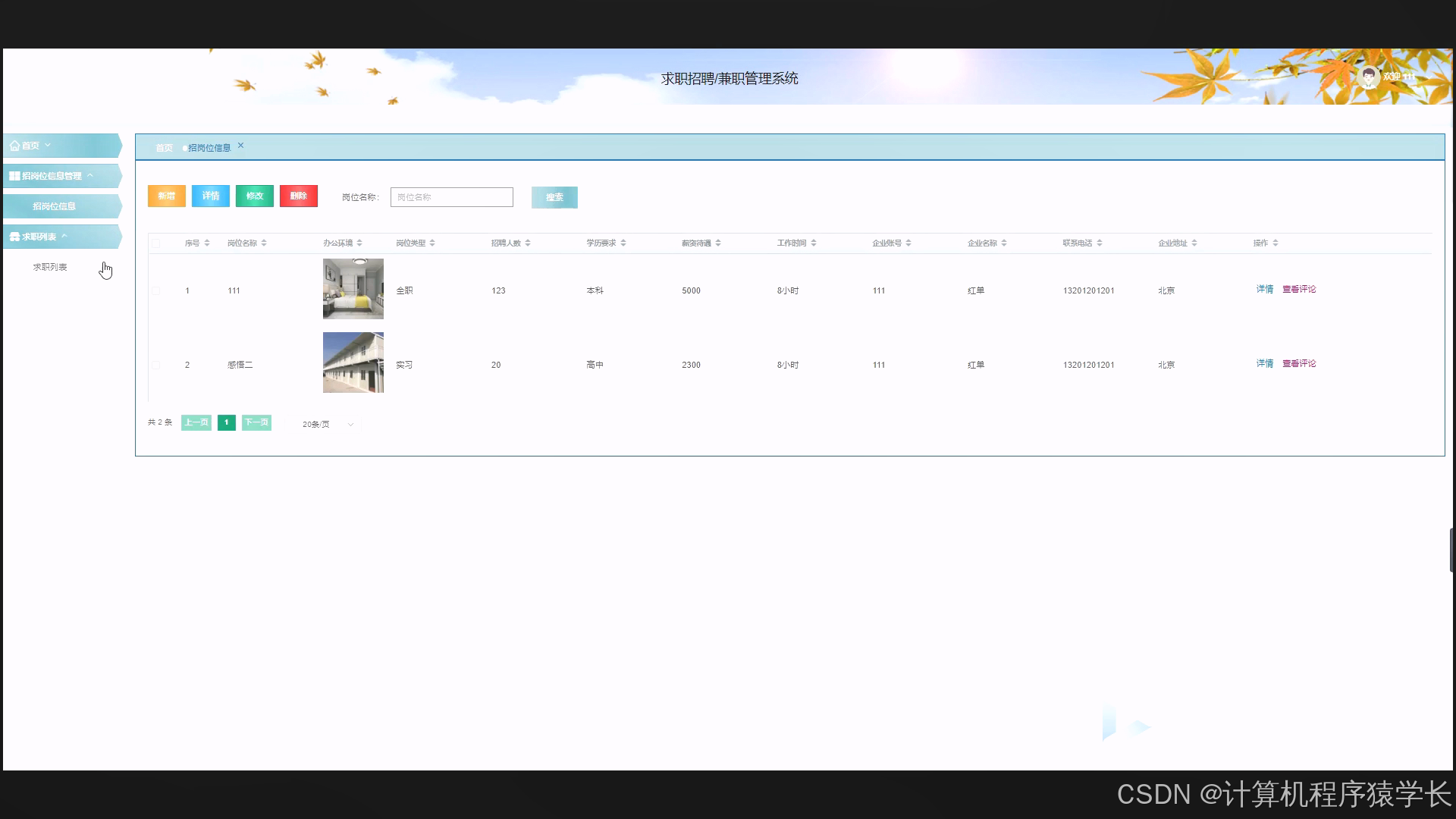Click the icon beside 求职列表 menu
Image resolution: width=1456 pixels, height=819 pixels.
14,237
